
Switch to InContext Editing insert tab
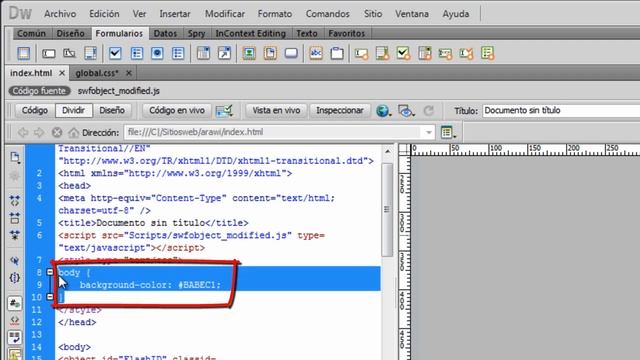coord(251,33)
